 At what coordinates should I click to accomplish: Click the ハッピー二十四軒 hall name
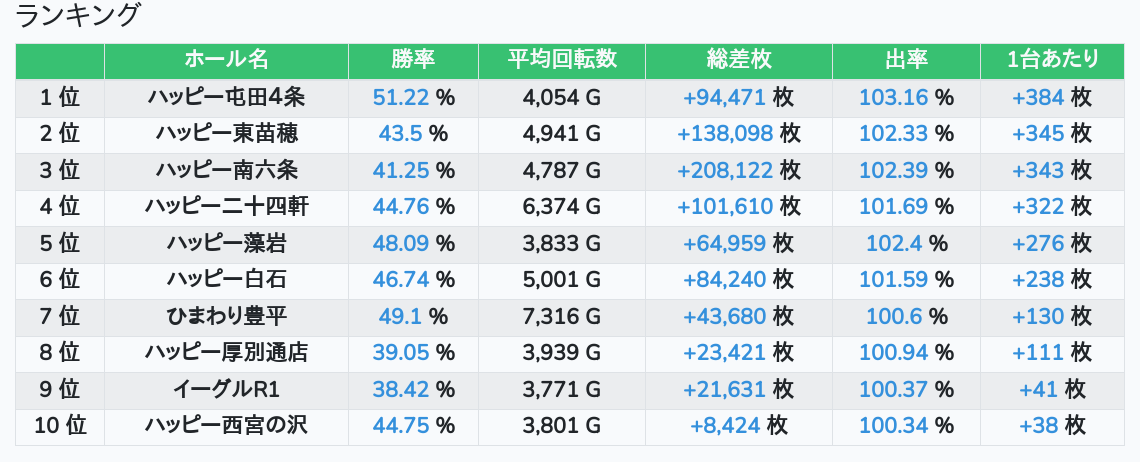click(x=226, y=207)
